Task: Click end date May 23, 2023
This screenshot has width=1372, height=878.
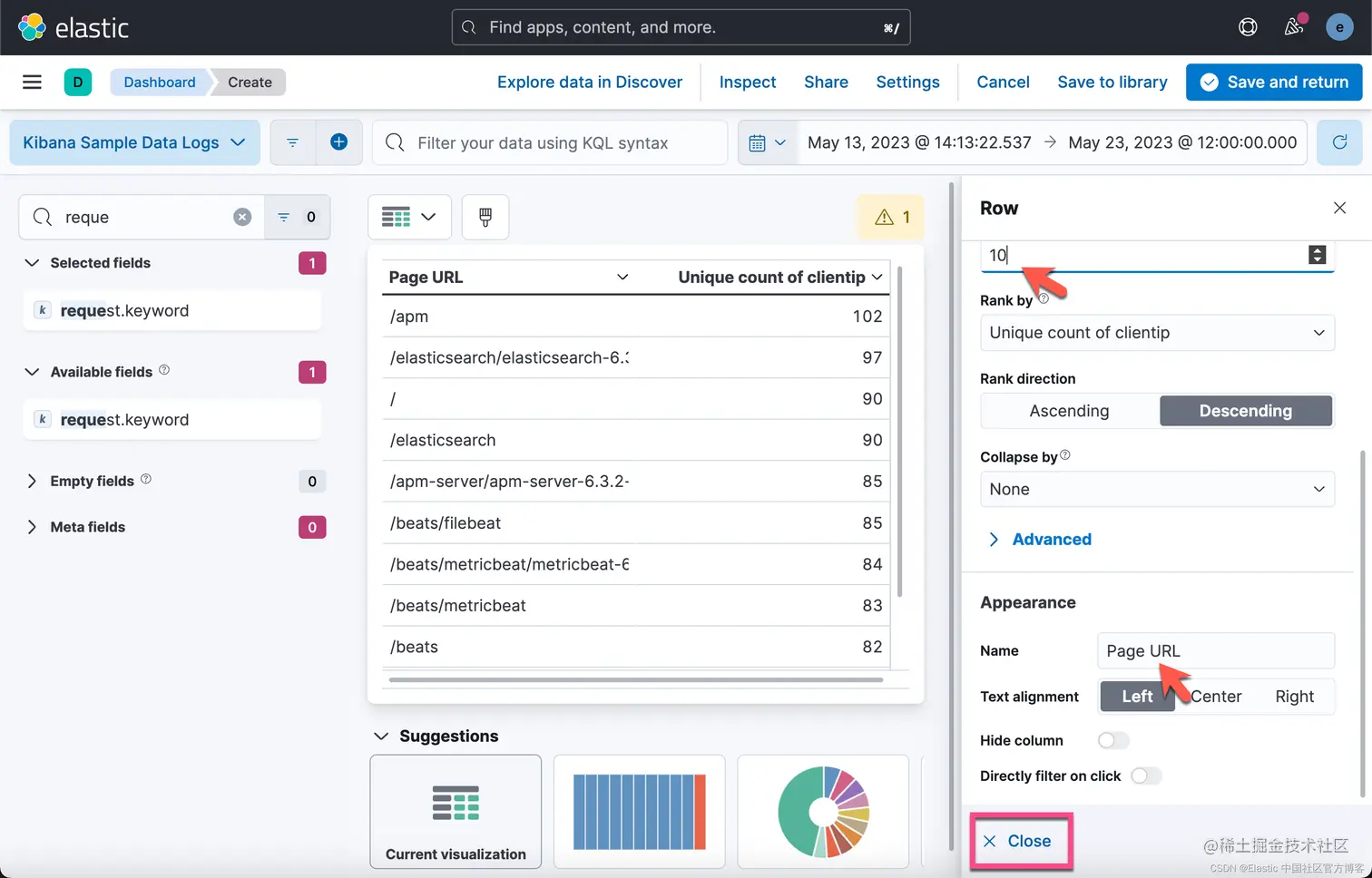Action: click(1182, 142)
